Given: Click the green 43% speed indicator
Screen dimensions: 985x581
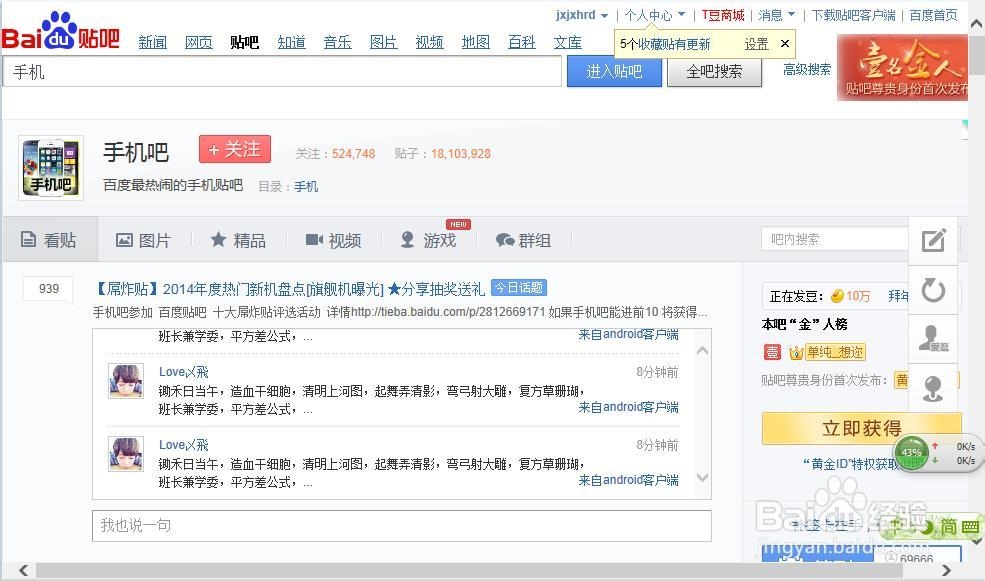Looking at the screenshot, I should tap(911, 452).
